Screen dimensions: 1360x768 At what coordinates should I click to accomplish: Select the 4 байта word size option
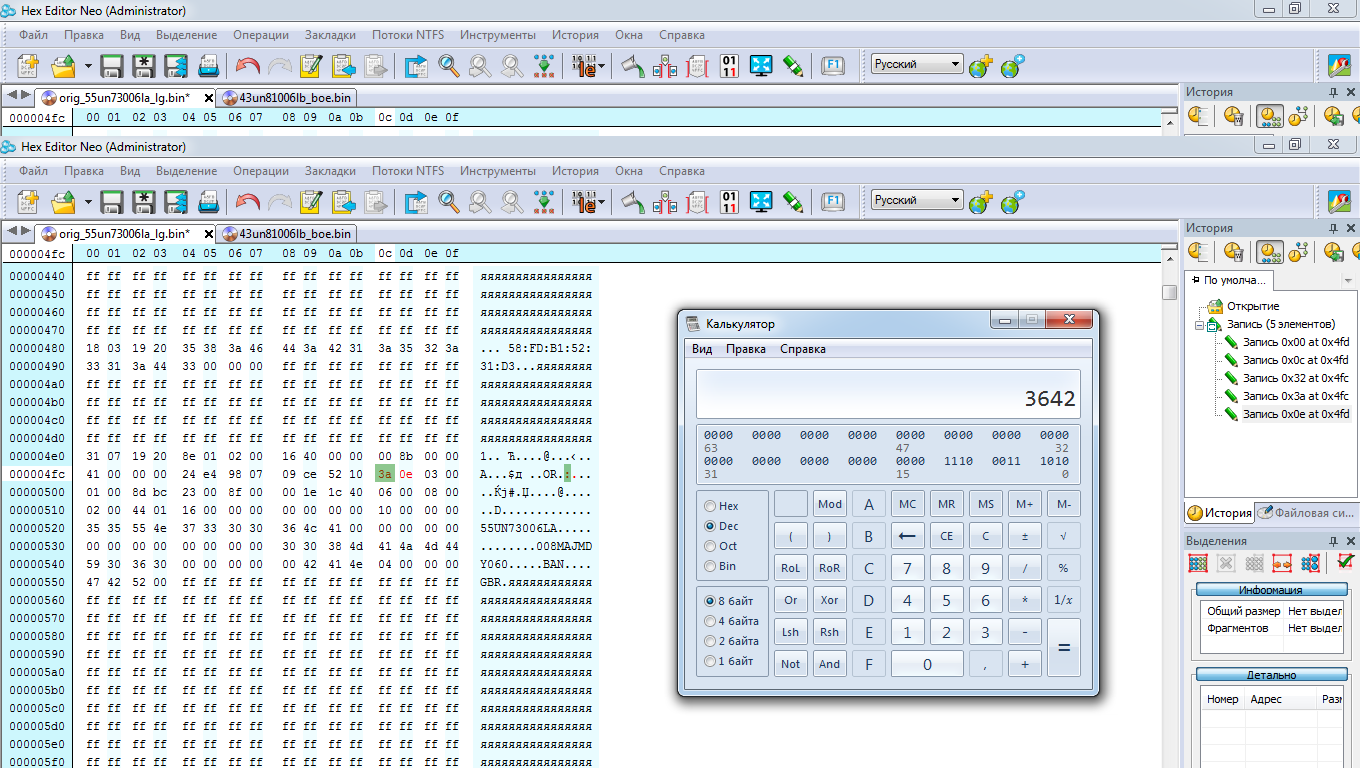(x=711, y=621)
